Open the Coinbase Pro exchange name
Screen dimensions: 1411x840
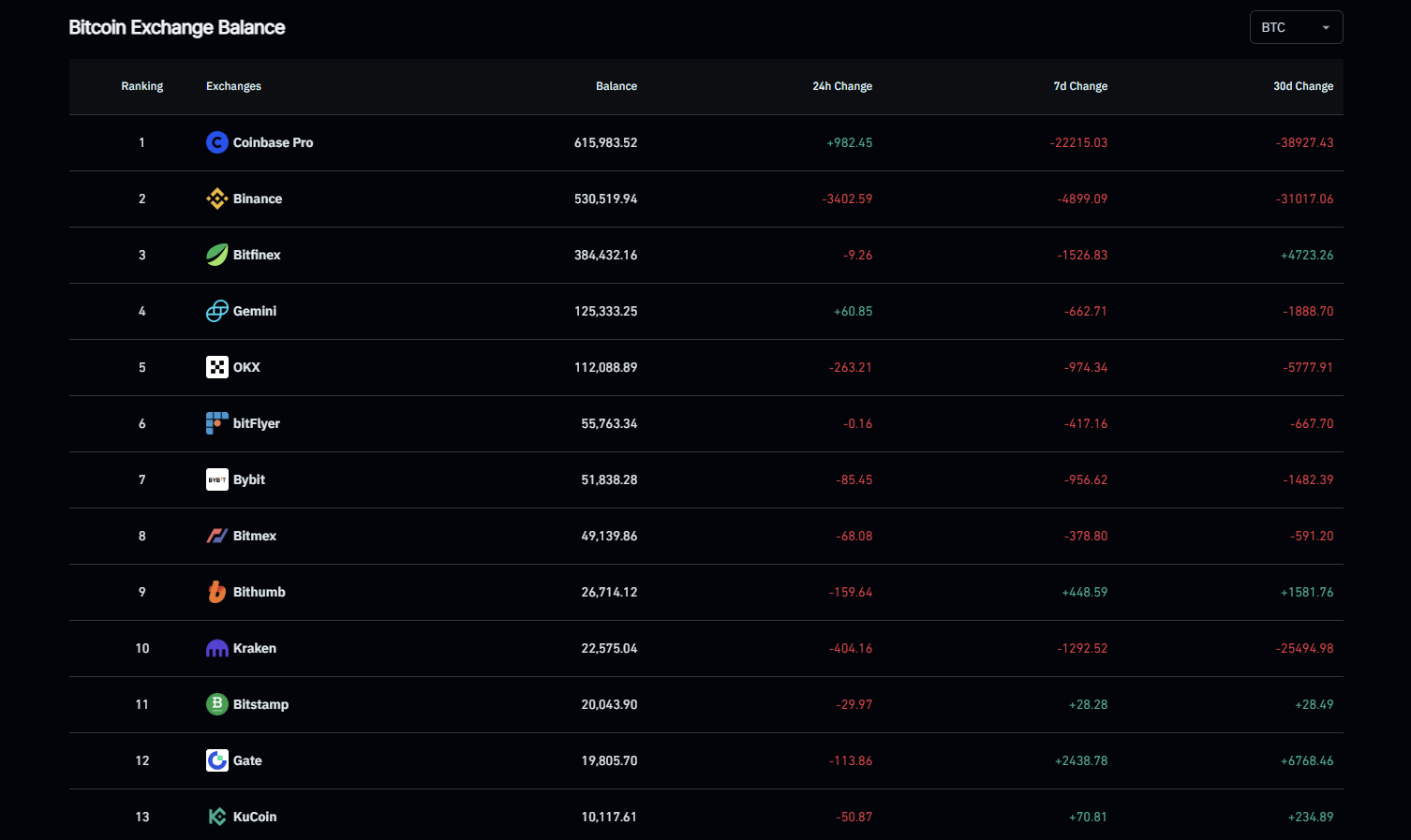274,142
